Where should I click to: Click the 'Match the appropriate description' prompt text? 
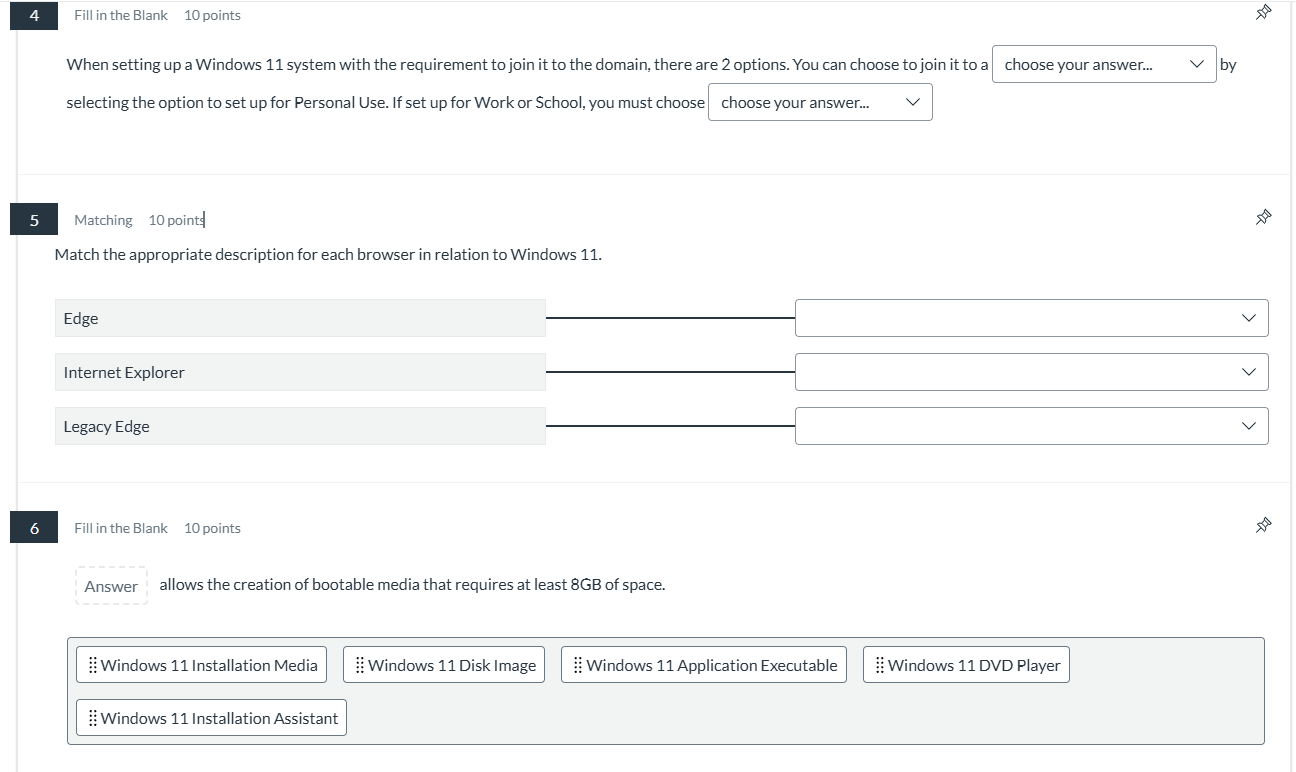click(x=328, y=254)
